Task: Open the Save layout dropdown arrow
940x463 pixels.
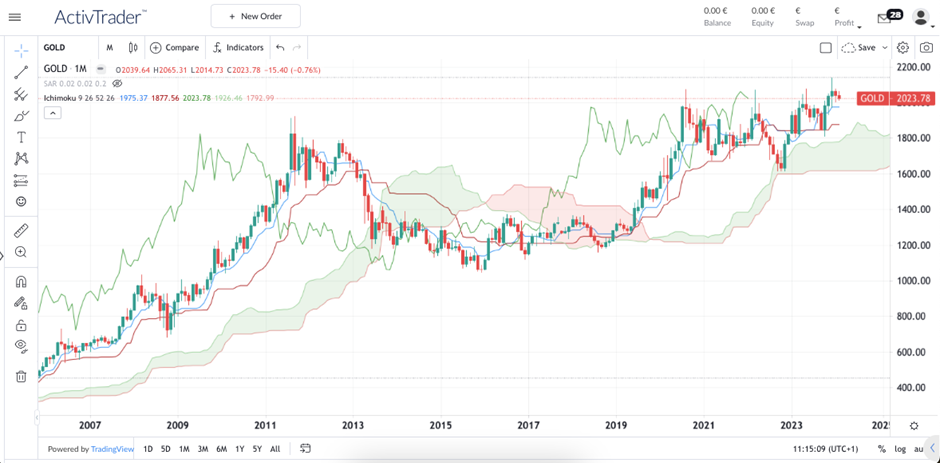Action: click(x=885, y=47)
